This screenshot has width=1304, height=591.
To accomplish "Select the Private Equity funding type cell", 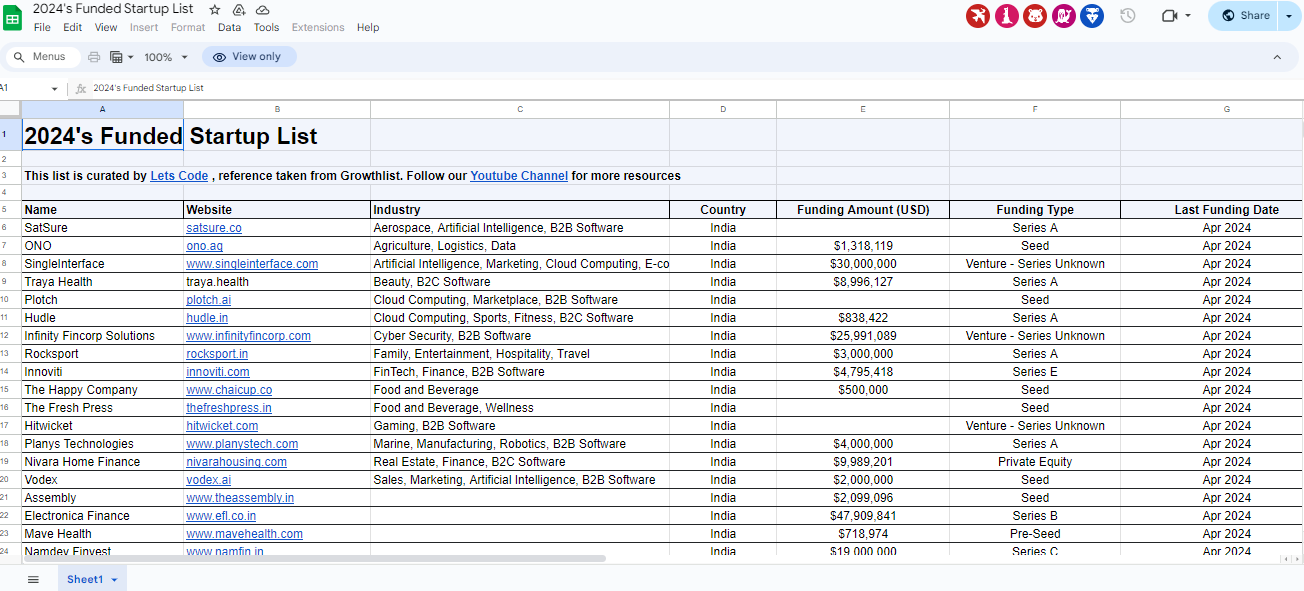I will pyautogui.click(x=1035, y=462).
